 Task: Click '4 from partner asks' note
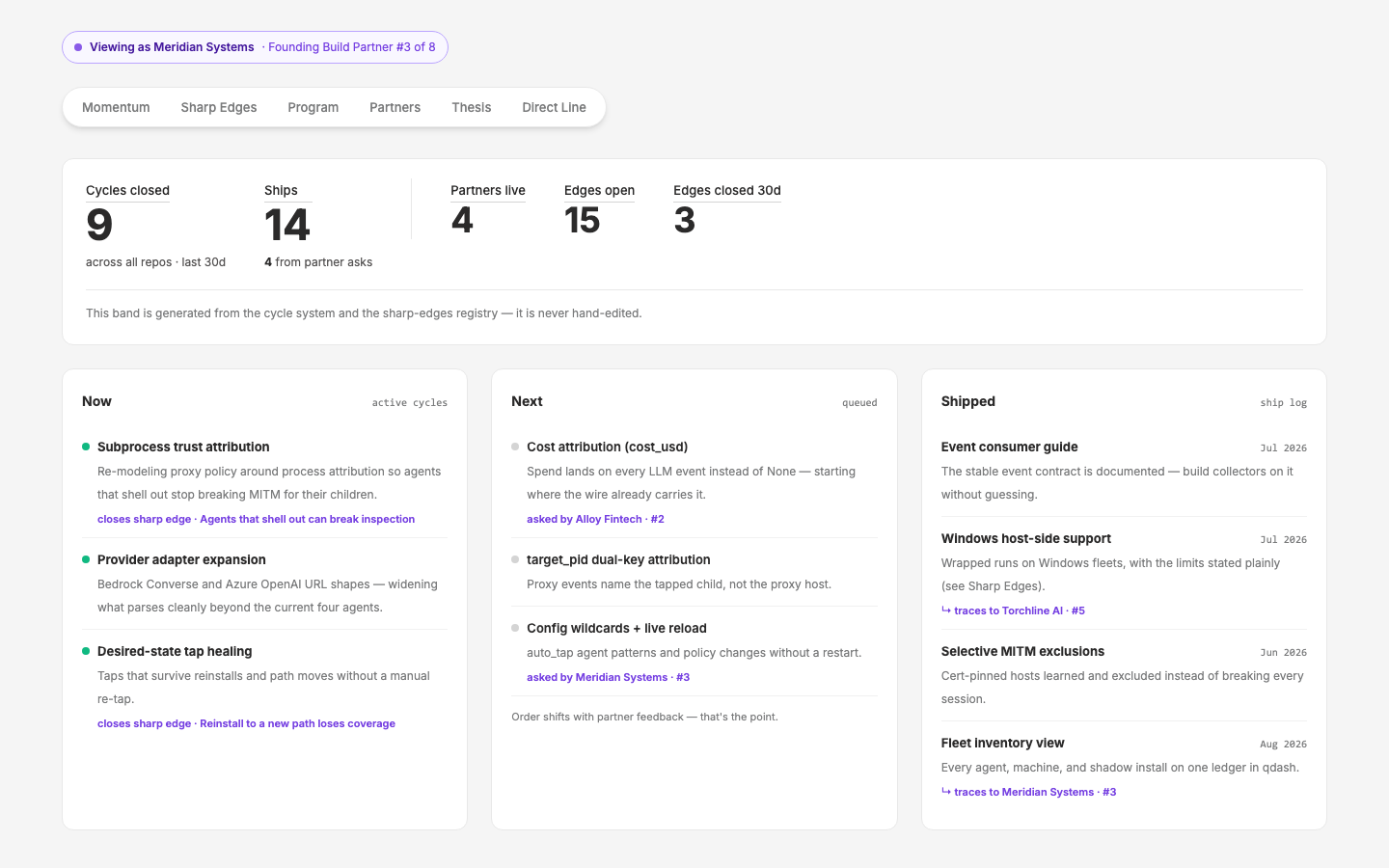coord(318,262)
